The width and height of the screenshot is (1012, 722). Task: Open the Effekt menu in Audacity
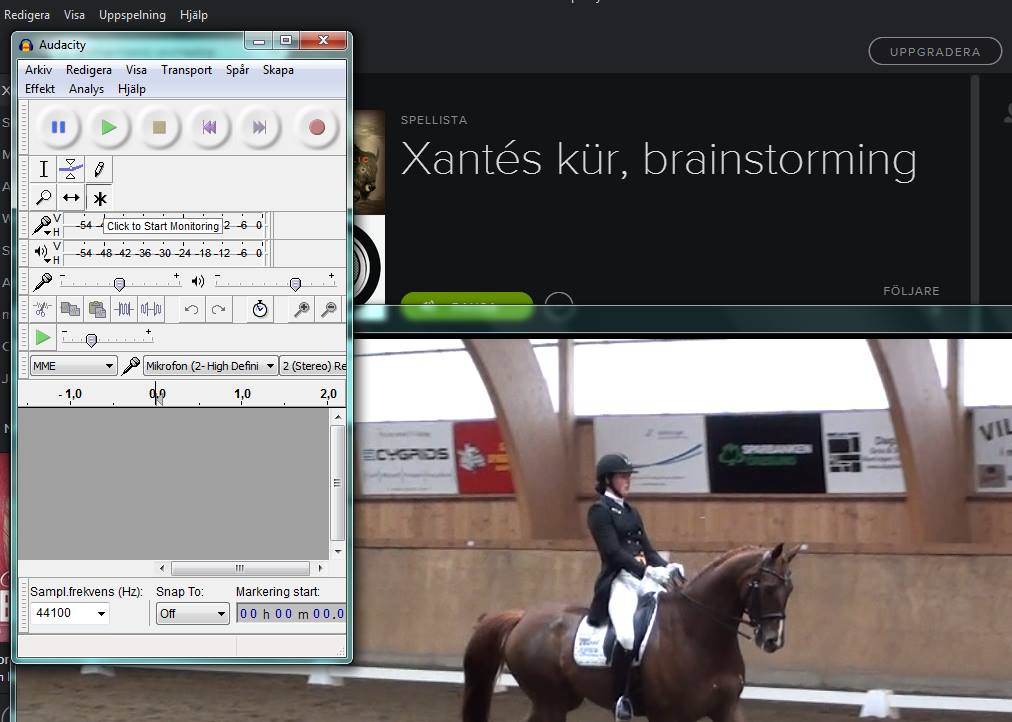(40, 88)
